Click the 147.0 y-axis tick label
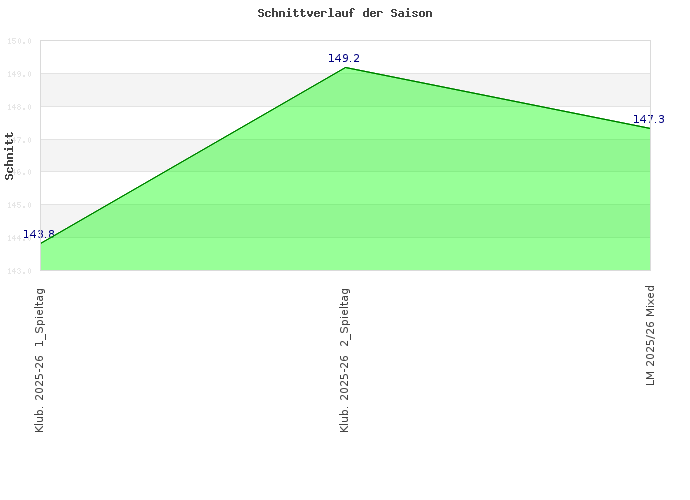Image resolution: width=690 pixels, height=500 pixels. coord(21,140)
